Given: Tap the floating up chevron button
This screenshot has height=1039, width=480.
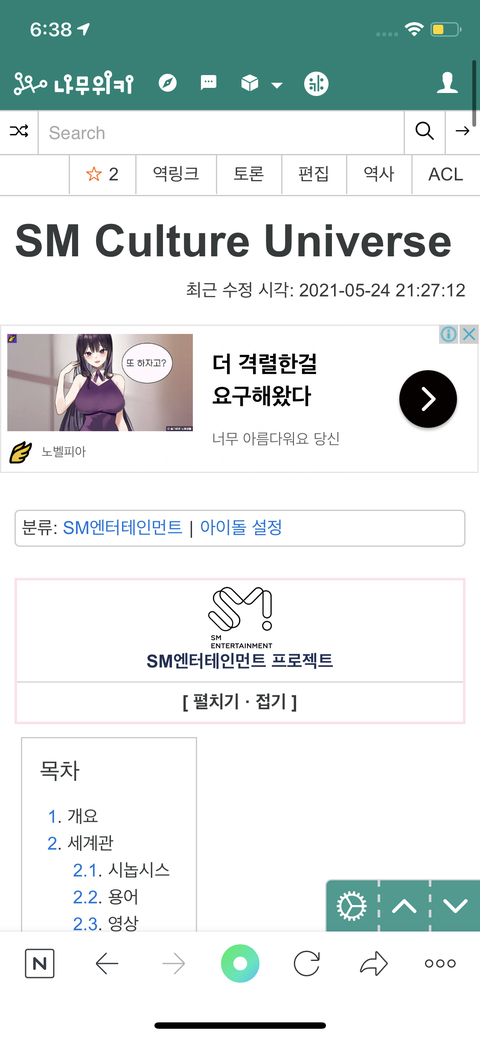Looking at the screenshot, I should coord(404,906).
